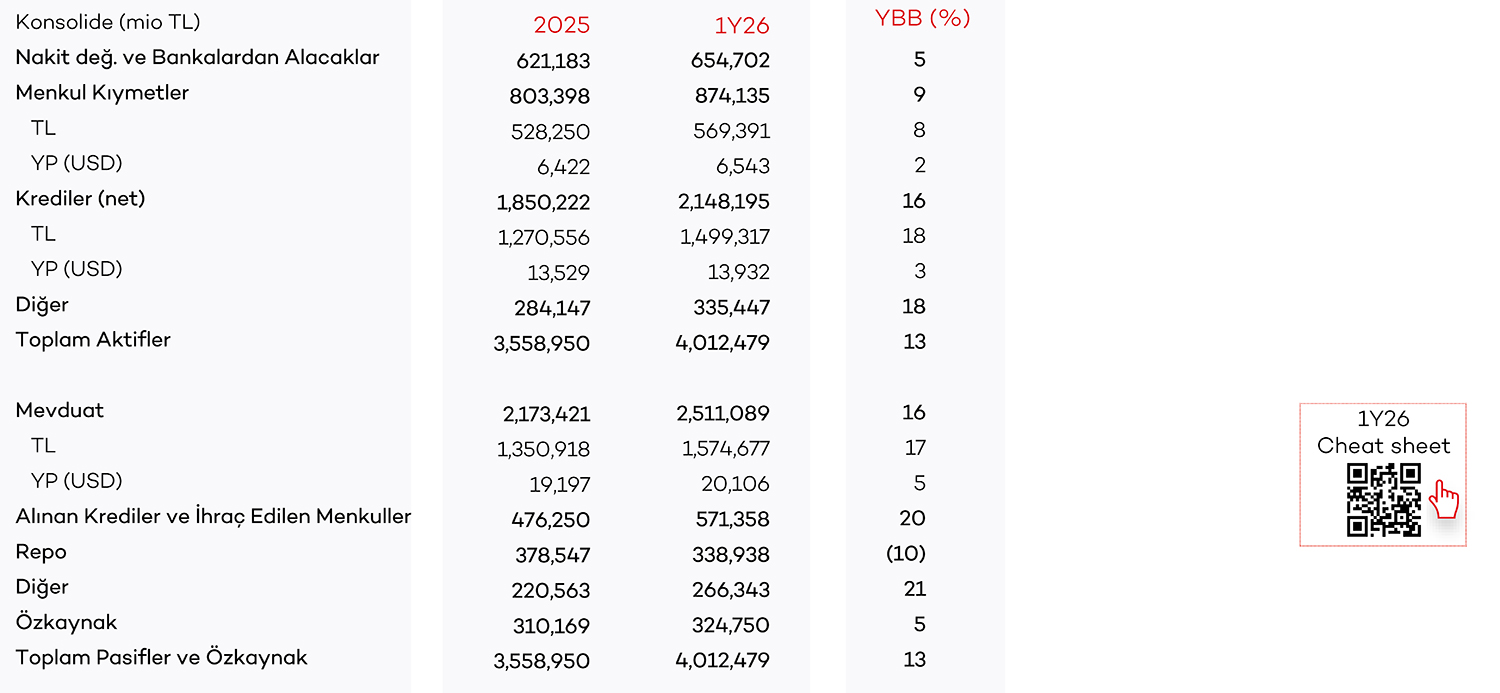The width and height of the screenshot is (1500, 693).
Task: Select the Özkaynak row label
Action: (66, 622)
